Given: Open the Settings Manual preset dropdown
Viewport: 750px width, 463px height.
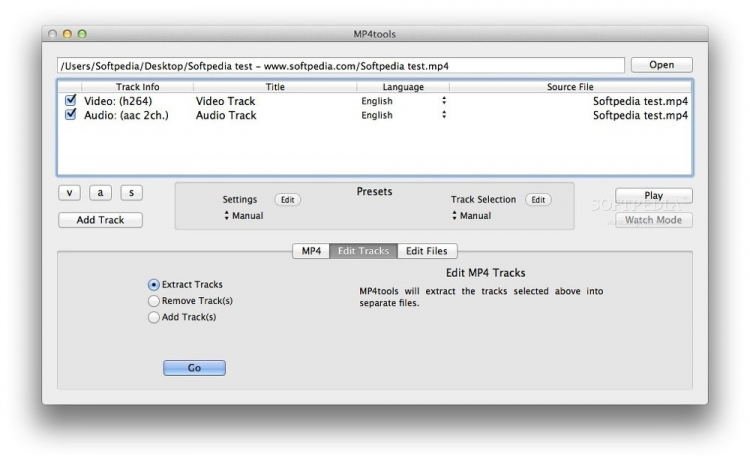Looking at the screenshot, I should point(244,216).
